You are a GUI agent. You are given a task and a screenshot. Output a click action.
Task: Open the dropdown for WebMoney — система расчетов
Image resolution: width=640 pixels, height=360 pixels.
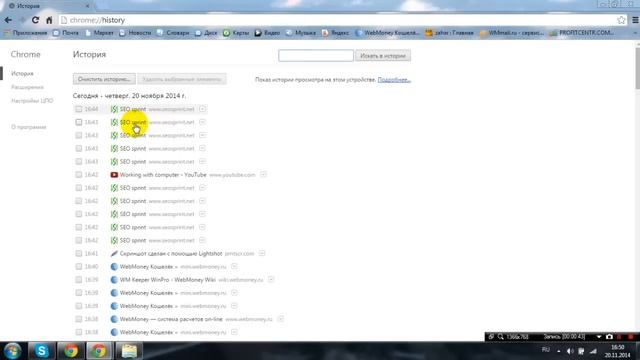click(280, 319)
